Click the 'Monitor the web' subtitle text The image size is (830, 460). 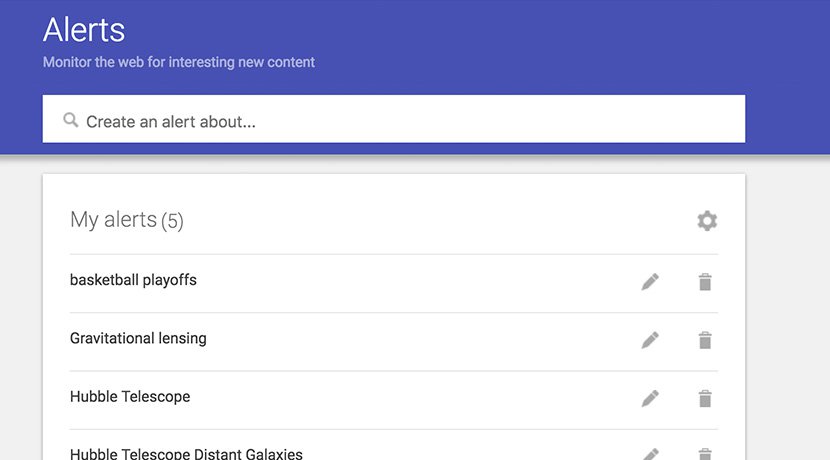(x=178, y=62)
